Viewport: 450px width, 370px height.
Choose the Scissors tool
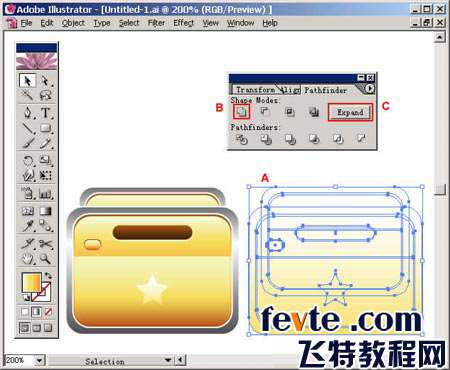click(46, 244)
